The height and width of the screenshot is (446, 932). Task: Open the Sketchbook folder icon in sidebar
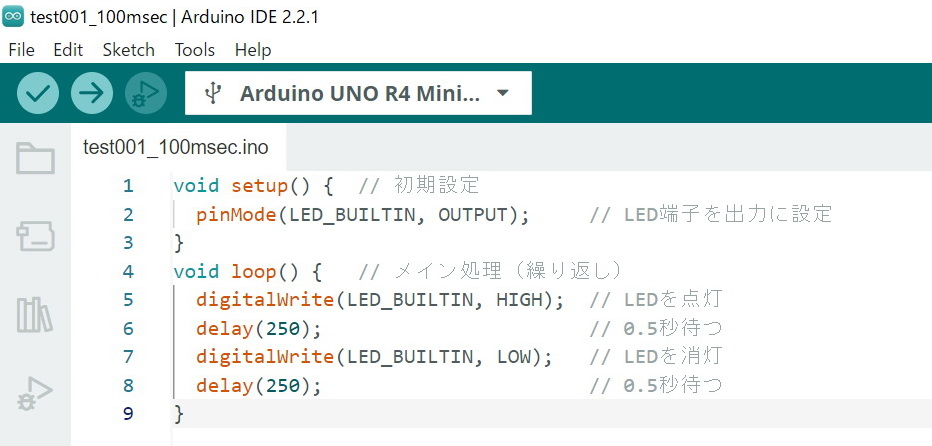[x=36, y=158]
